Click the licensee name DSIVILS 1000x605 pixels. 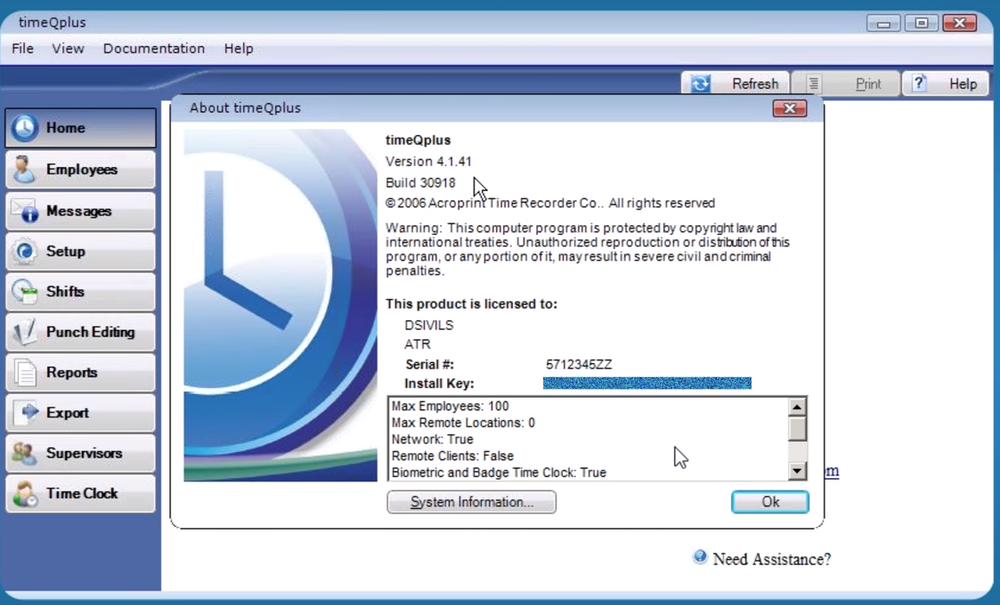429,325
